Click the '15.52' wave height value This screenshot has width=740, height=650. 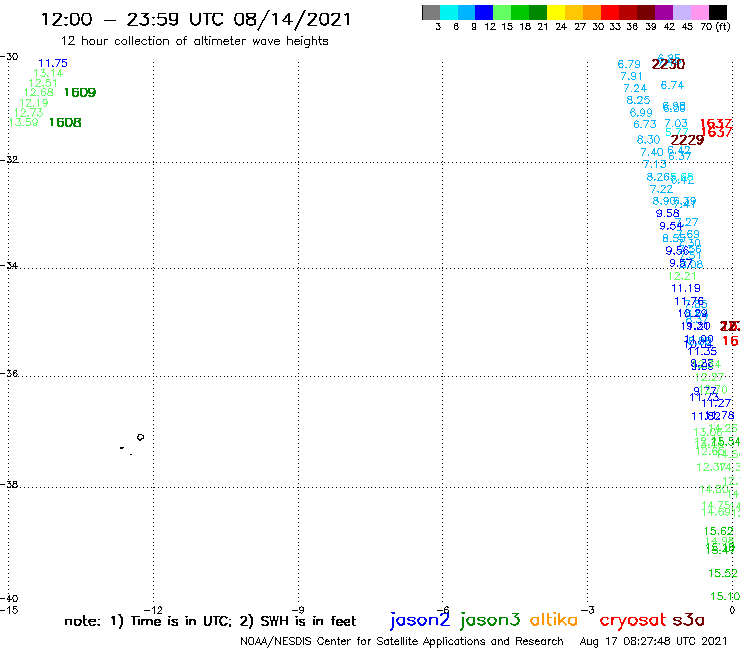723,574
